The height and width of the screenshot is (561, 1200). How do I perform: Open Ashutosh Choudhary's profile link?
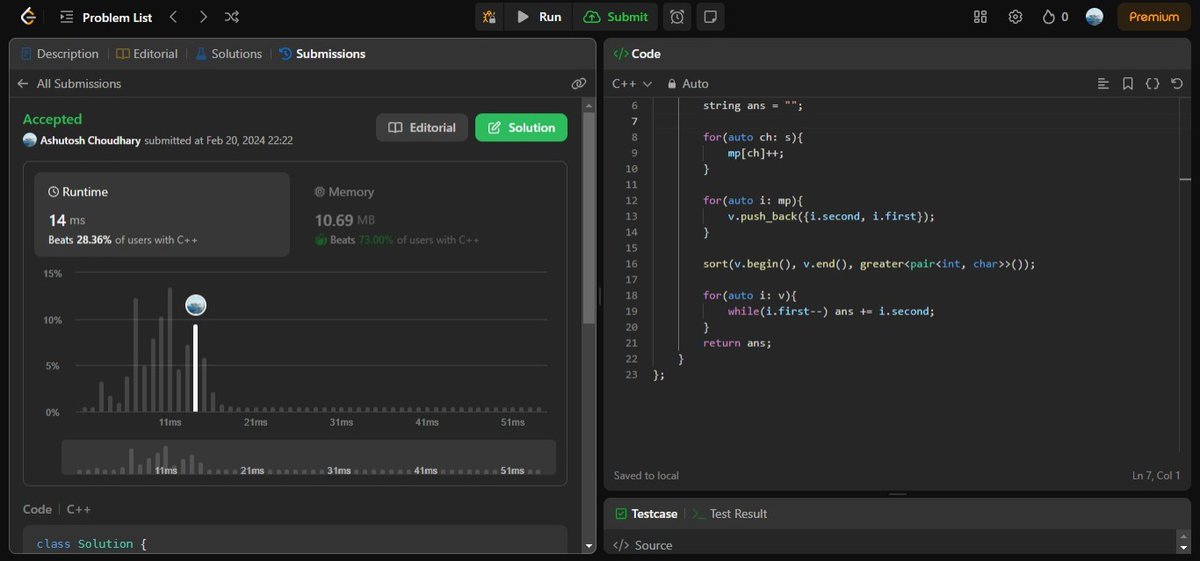point(90,141)
